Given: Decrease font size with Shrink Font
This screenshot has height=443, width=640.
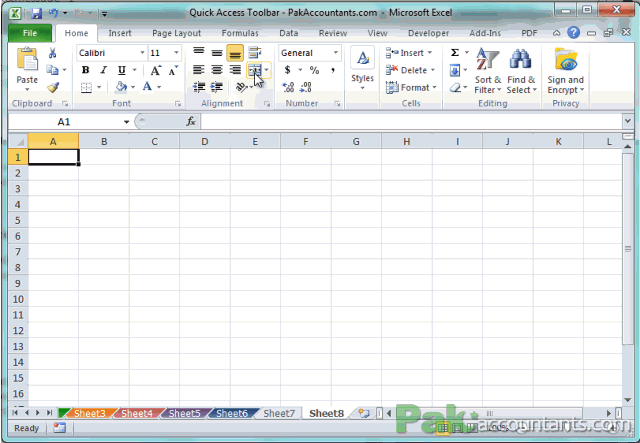Looking at the screenshot, I should (x=173, y=71).
